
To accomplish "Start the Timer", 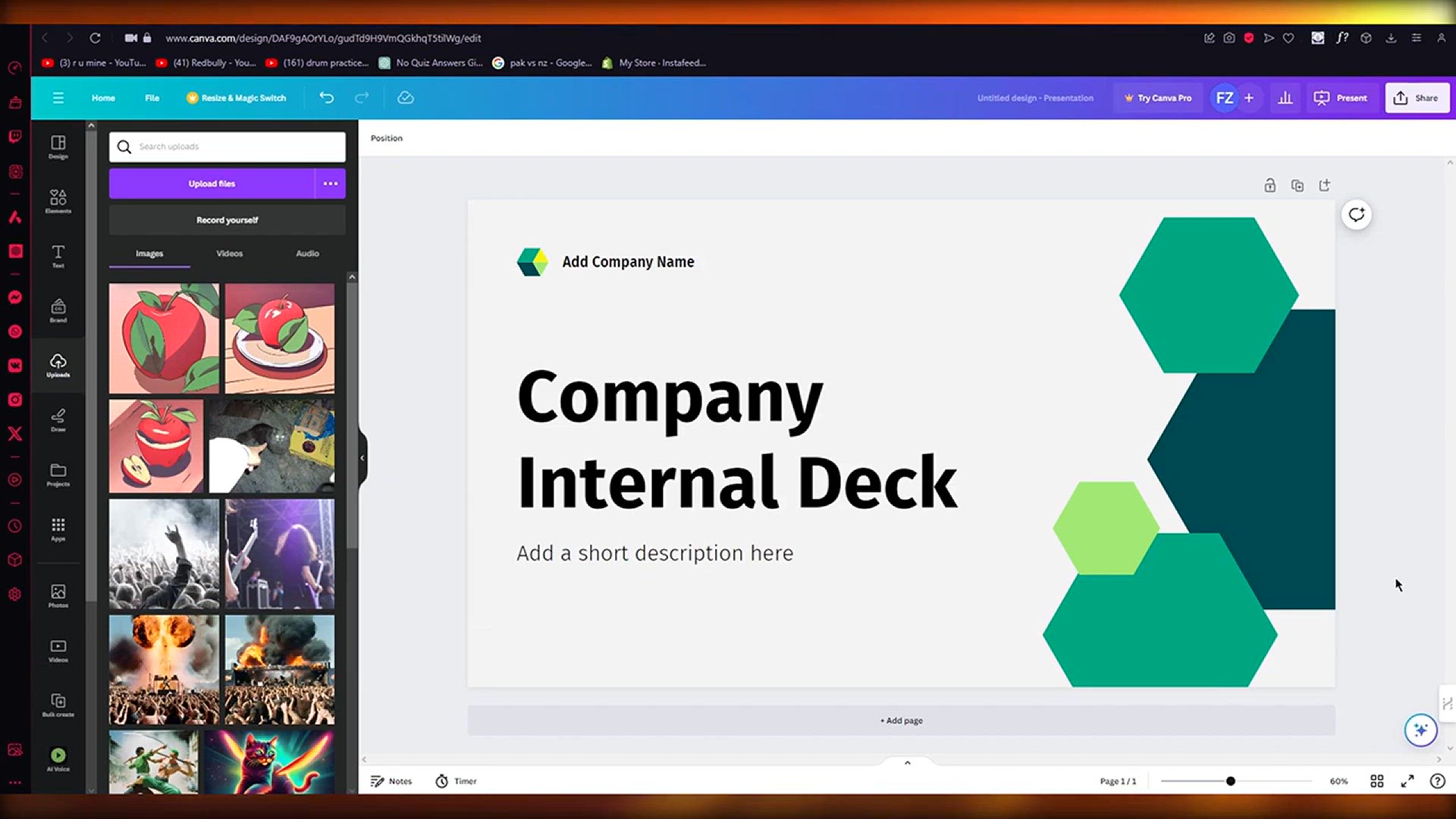I will 456,781.
